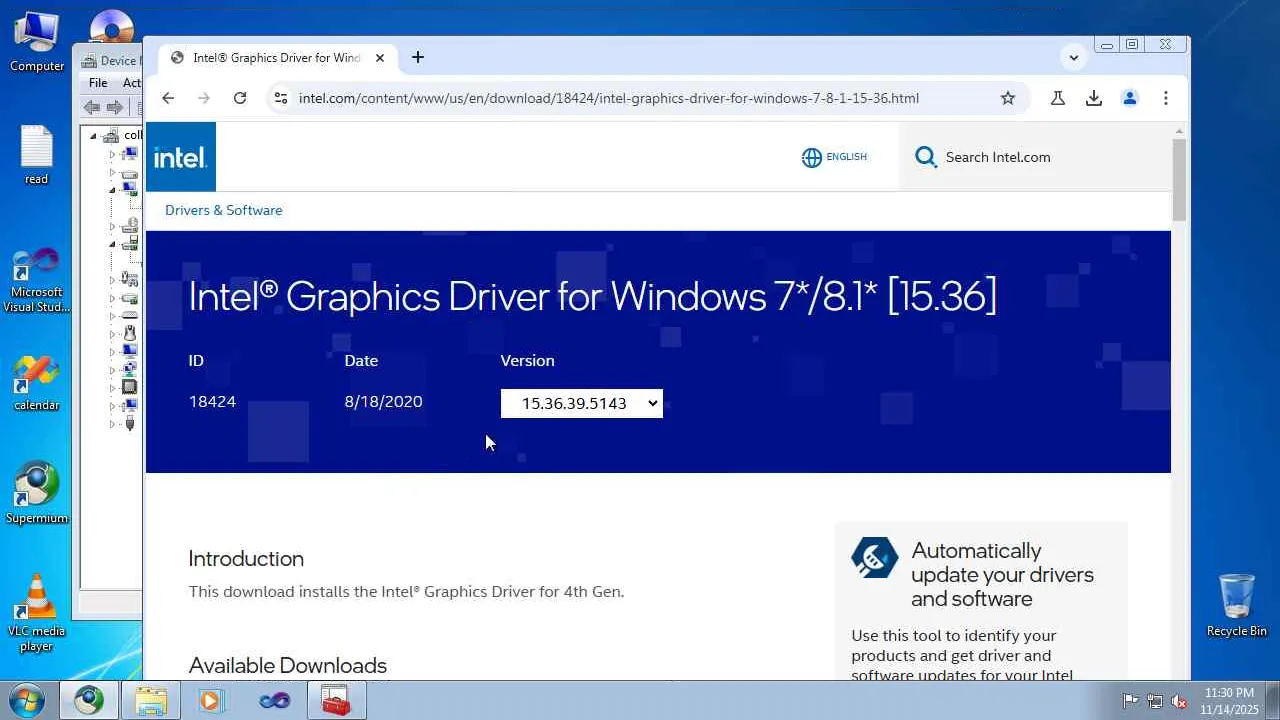The image size is (1280, 720).
Task: Open a new browser tab
Action: point(418,58)
